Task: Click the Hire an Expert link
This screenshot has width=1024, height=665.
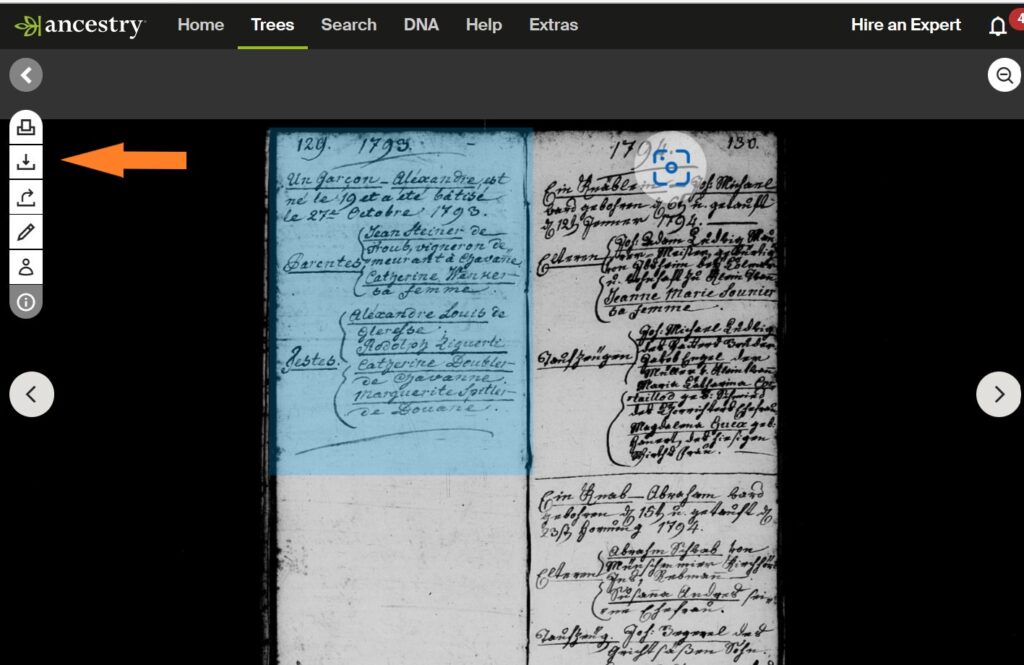Action: [x=905, y=25]
